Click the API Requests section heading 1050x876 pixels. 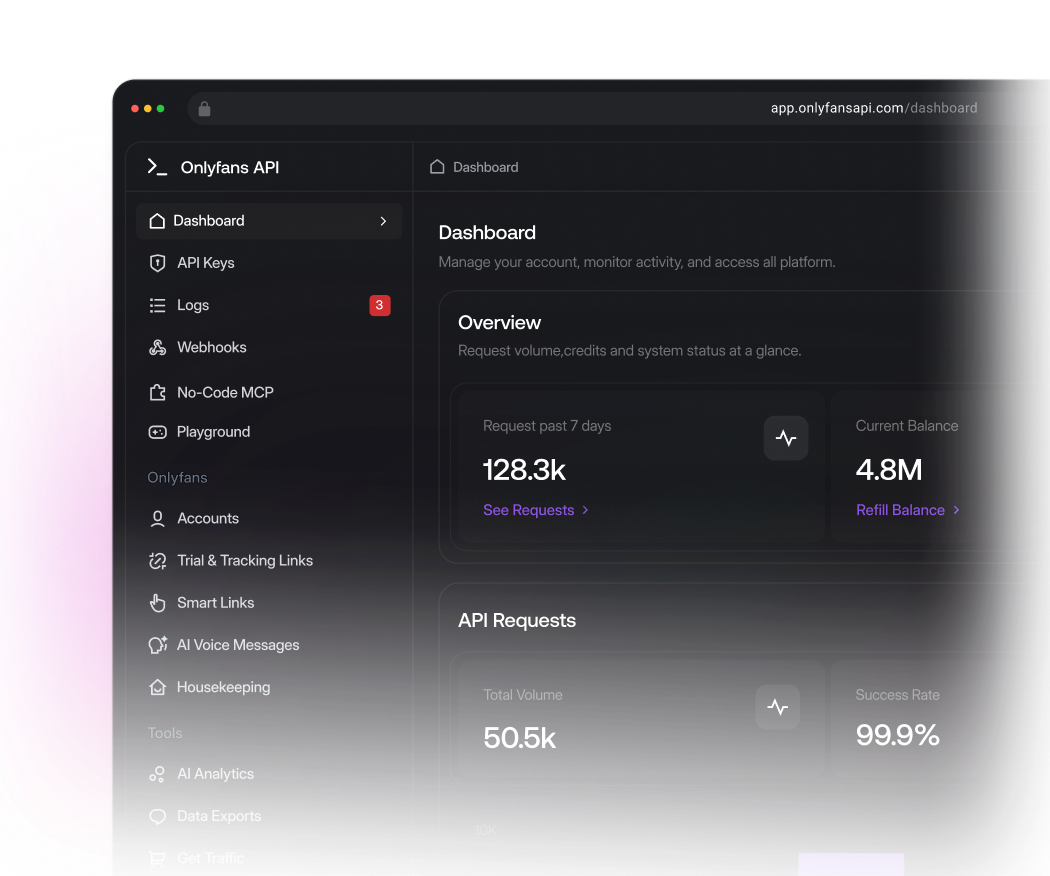tap(517, 621)
